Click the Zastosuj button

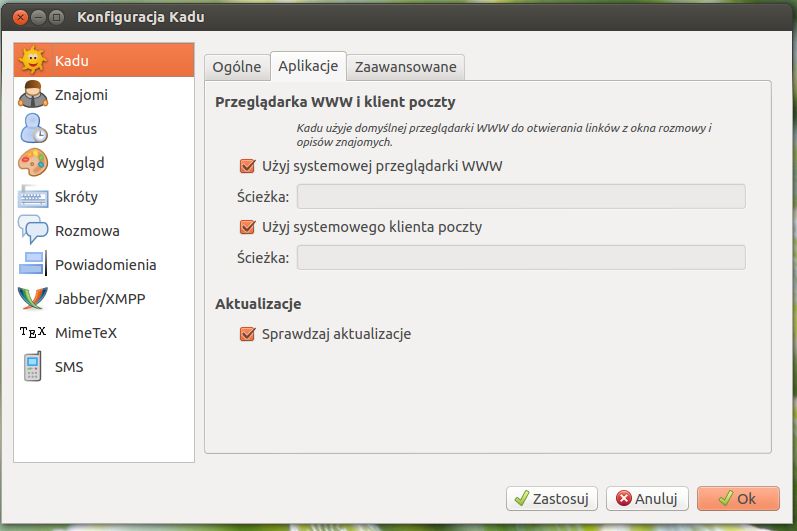[x=551, y=498]
